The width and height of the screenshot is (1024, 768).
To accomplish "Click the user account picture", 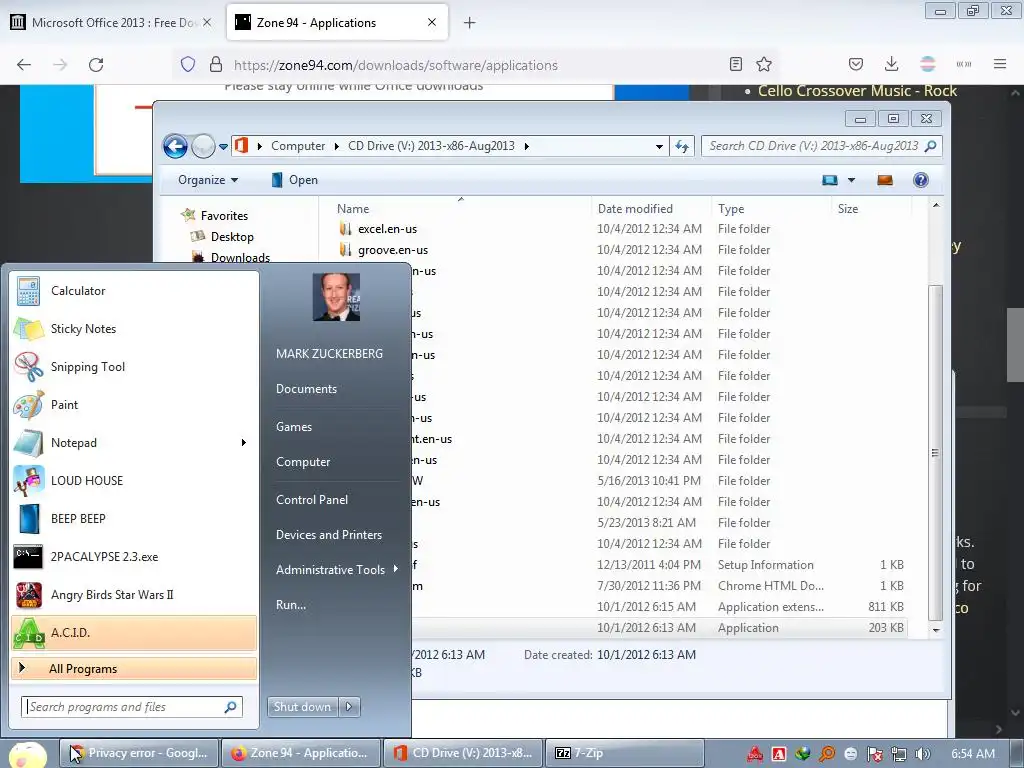I will [x=336, y=297].
